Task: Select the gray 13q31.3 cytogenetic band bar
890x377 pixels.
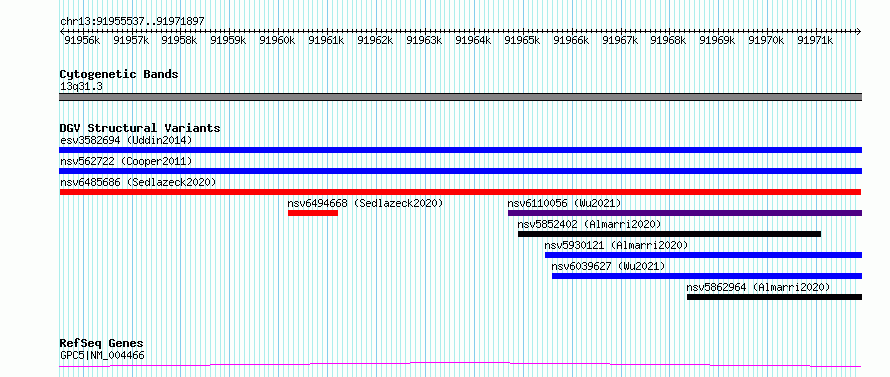Action: 460,97
